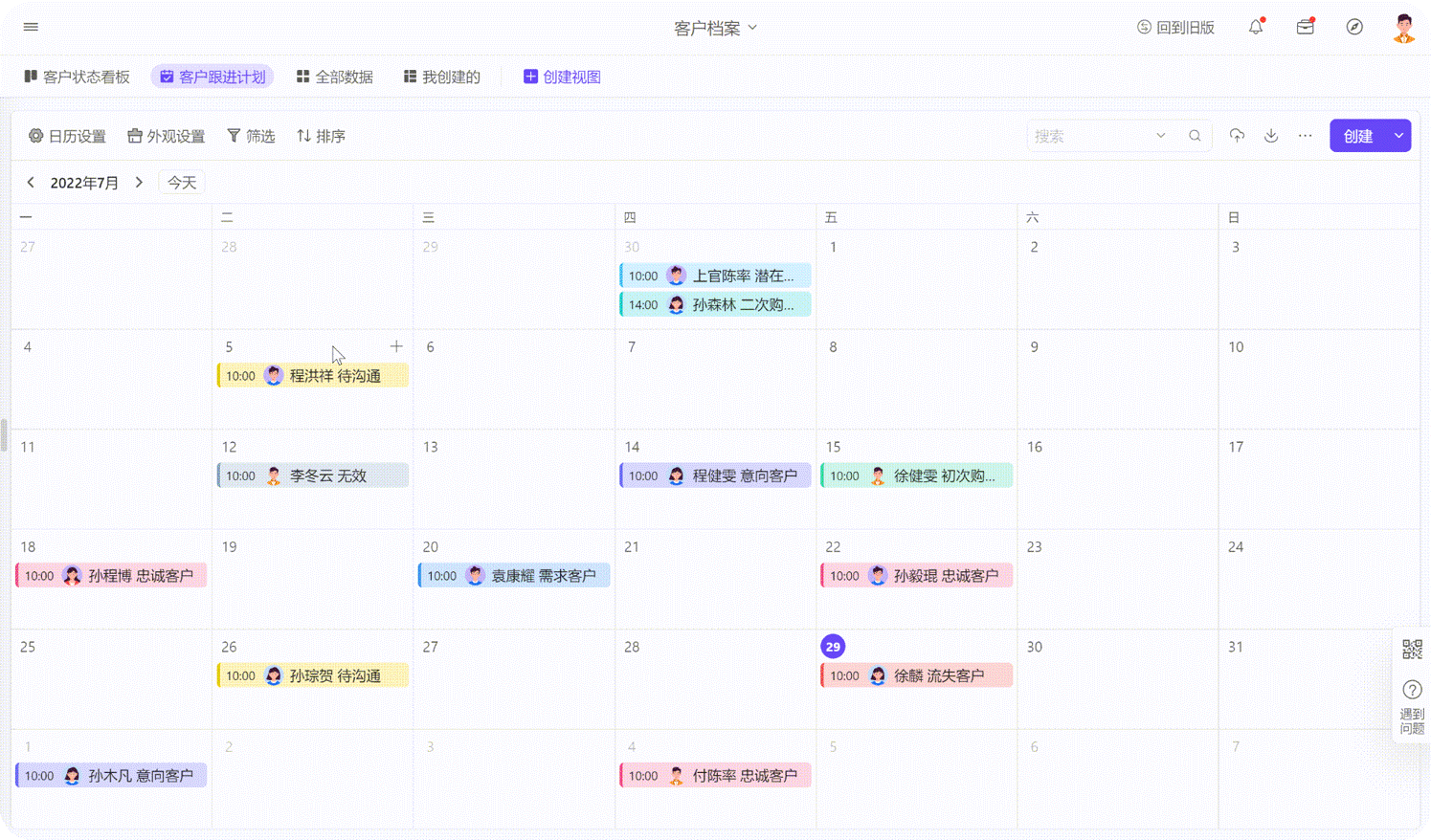Open the QR code side icon
Viewport: 1431px width, 840px height.
pos(1412,650)
